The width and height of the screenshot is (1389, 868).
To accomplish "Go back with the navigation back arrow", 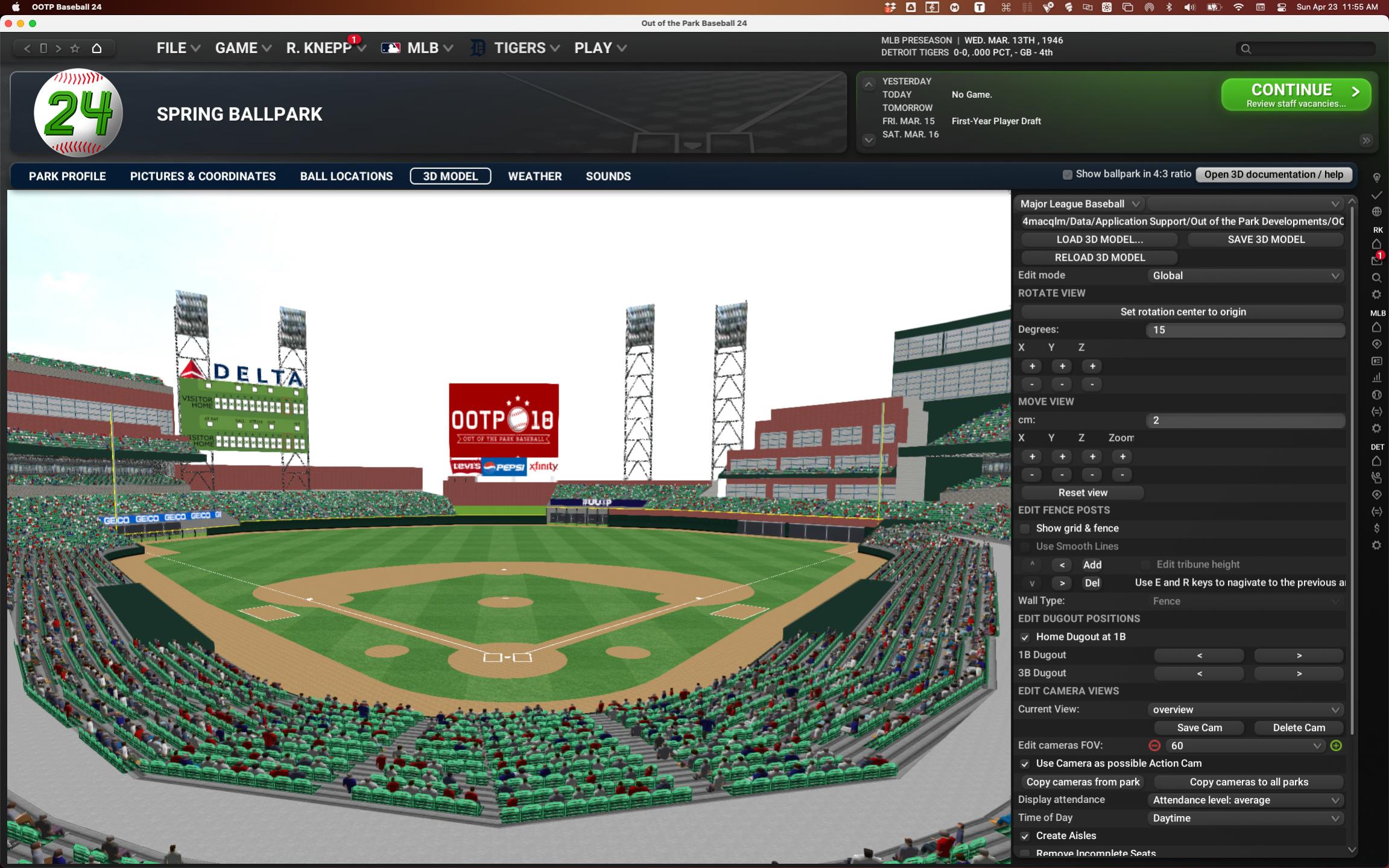I will [x=27, y=48].
